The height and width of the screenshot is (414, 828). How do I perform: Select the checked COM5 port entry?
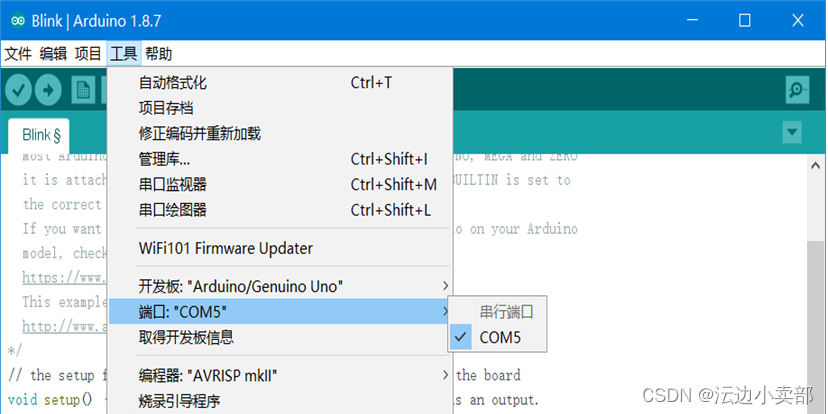pyautogui.click(x=497, y=337)
